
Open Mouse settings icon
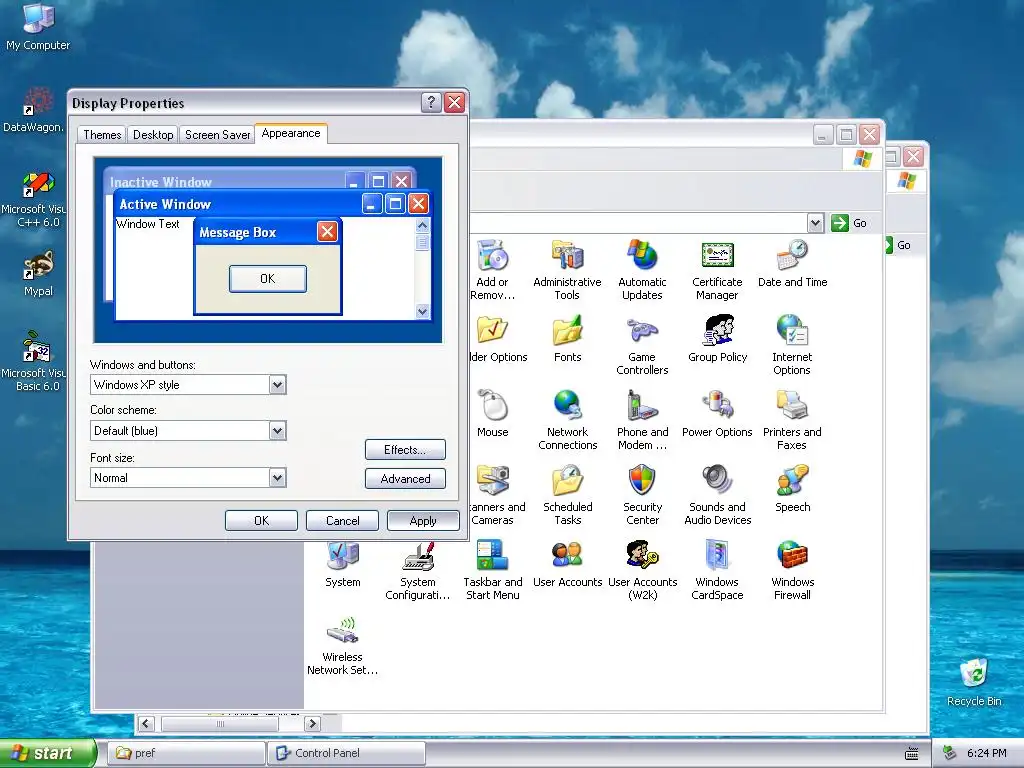(x=492, y=405)
